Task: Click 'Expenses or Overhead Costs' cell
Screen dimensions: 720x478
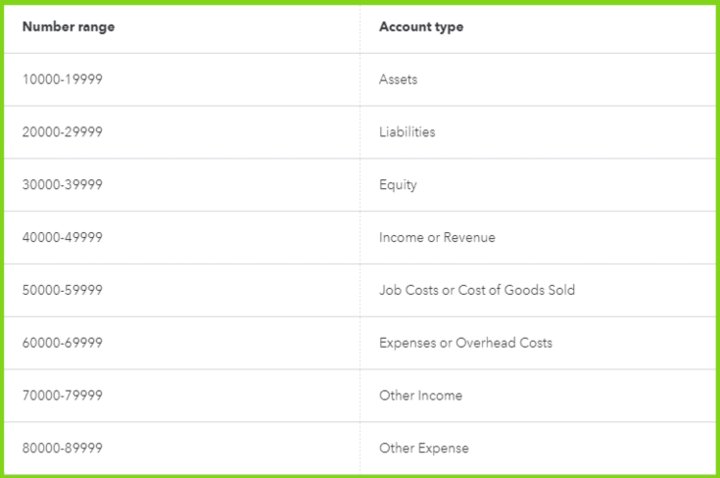Action: tap(465, 343)
